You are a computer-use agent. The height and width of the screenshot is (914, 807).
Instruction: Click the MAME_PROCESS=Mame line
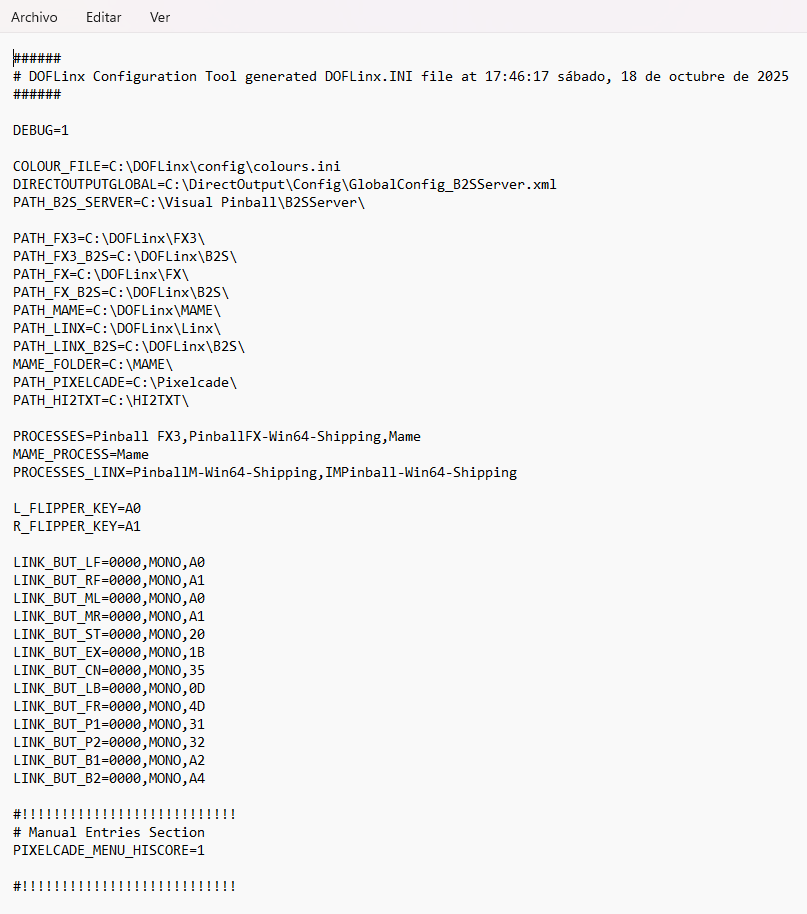pos(81,454)
